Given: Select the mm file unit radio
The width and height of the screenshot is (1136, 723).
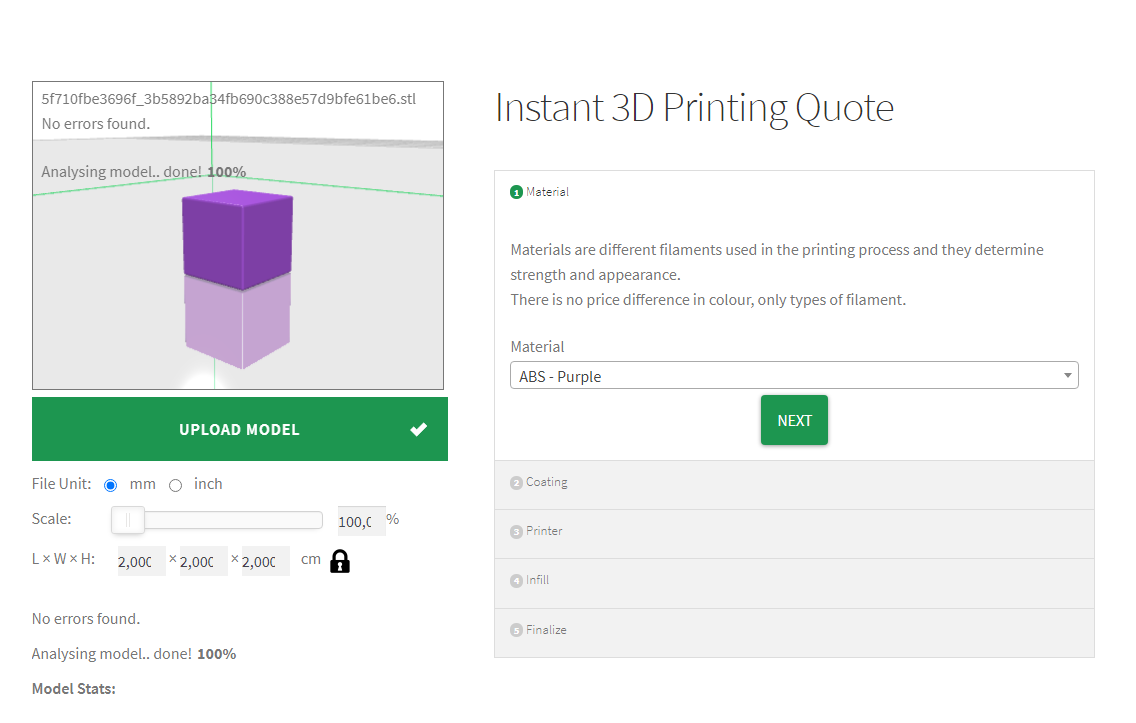Looking at the screenshot, I should [110, 485].
